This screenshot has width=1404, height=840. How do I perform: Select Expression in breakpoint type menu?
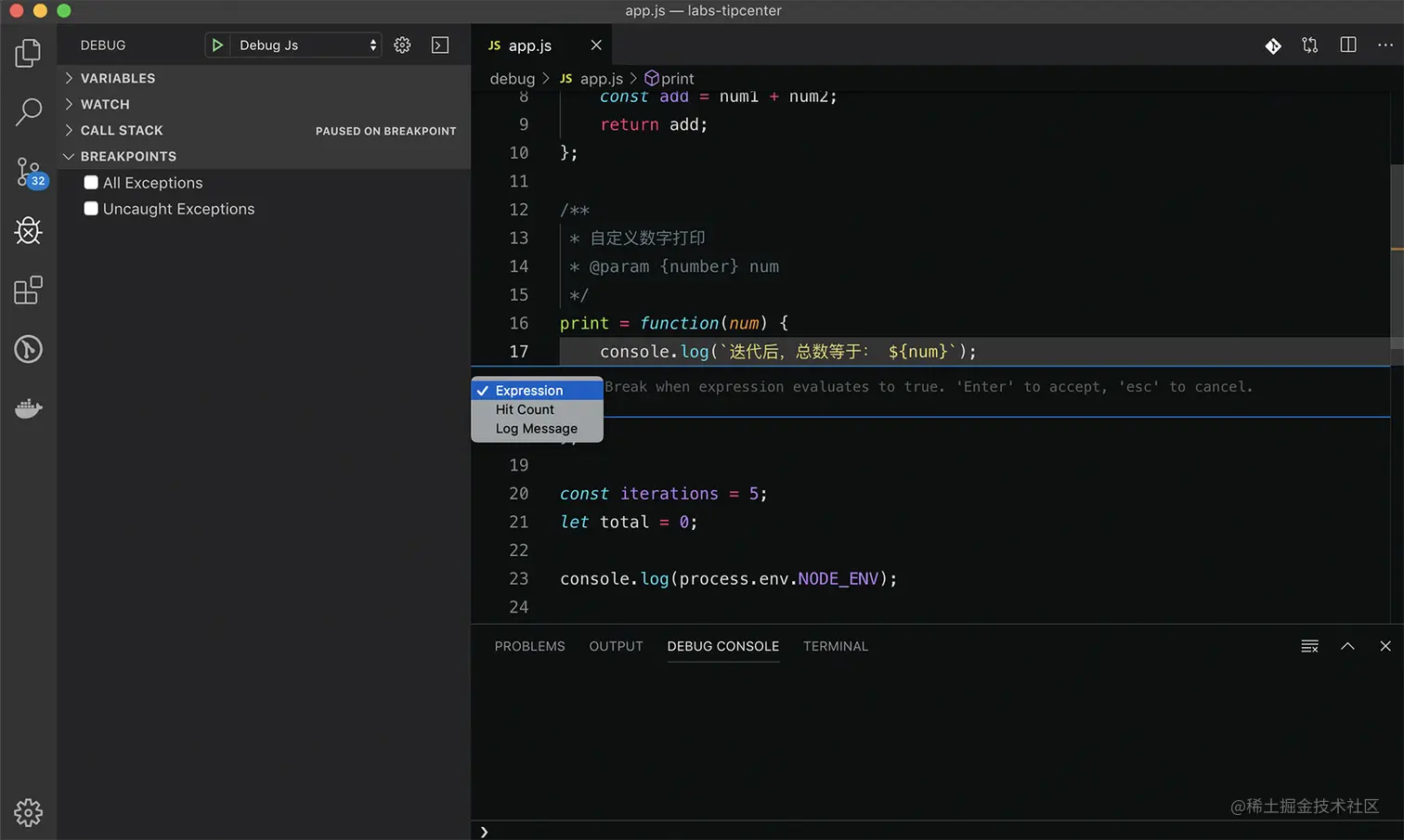[x=538, y=391]
